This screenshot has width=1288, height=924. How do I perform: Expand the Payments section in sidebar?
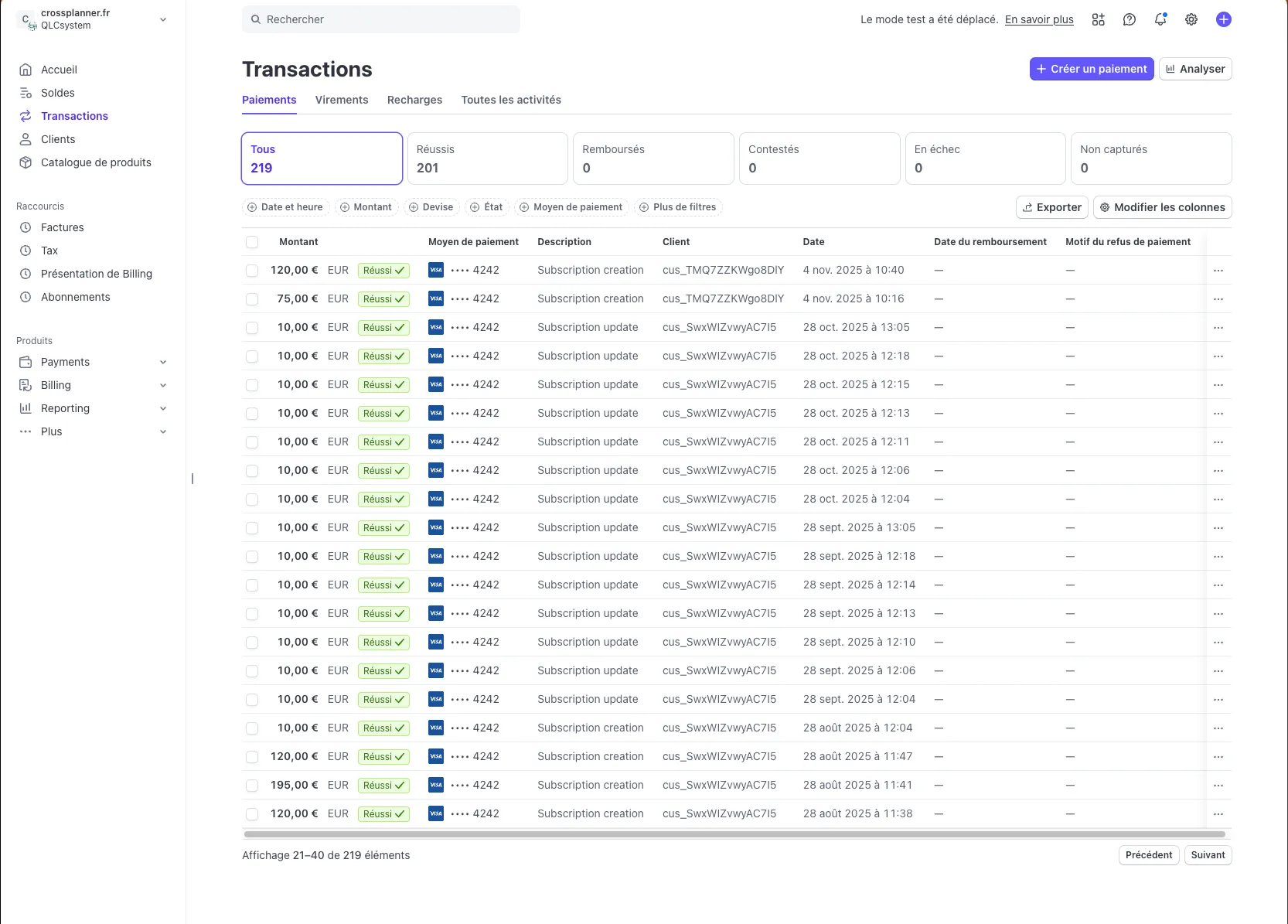[163, 362]
